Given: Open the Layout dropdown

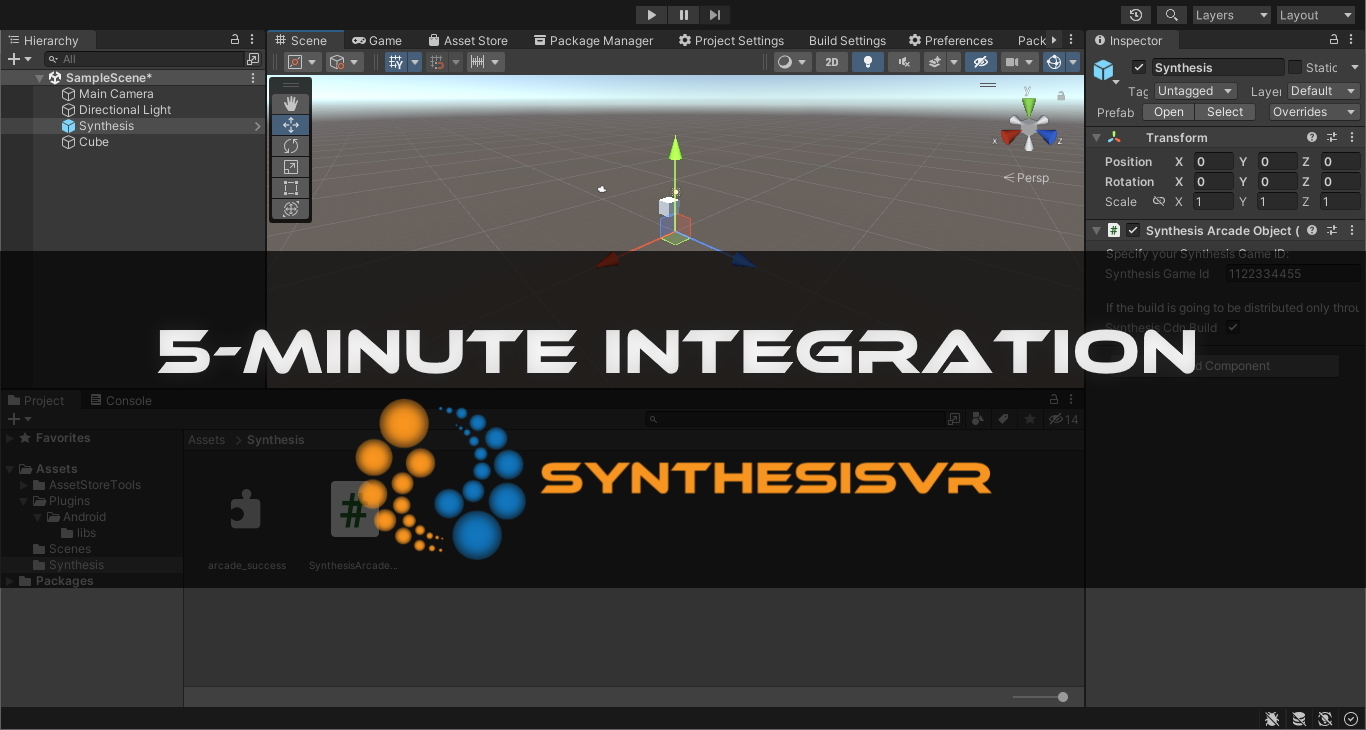Looking at the screenshot, I should (x=1315, y=15).
